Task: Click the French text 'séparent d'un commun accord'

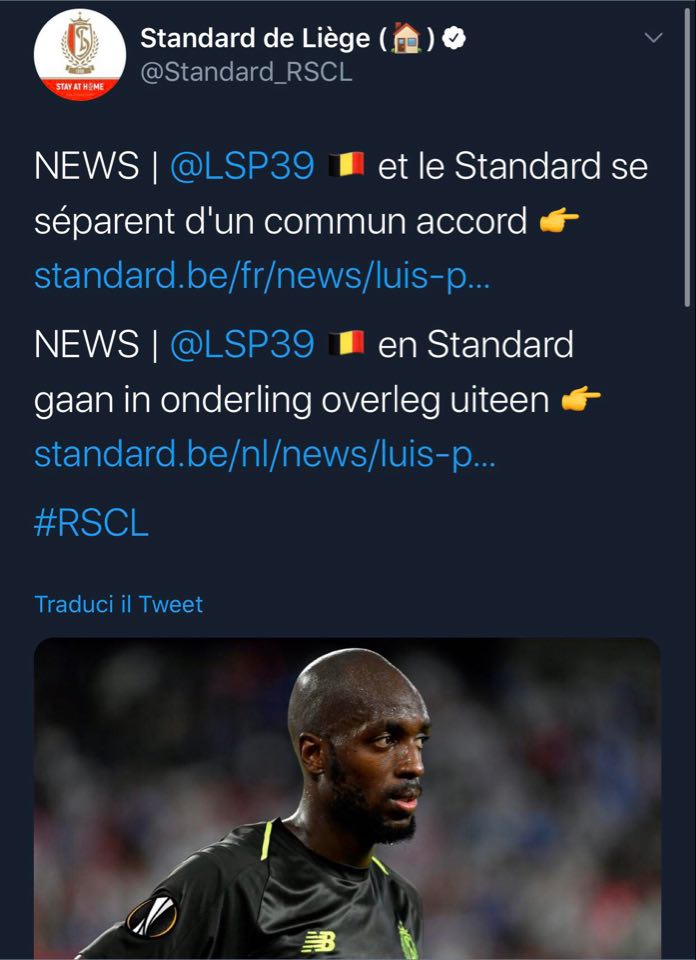Action: pyautogui.click(x=280, y=221)
